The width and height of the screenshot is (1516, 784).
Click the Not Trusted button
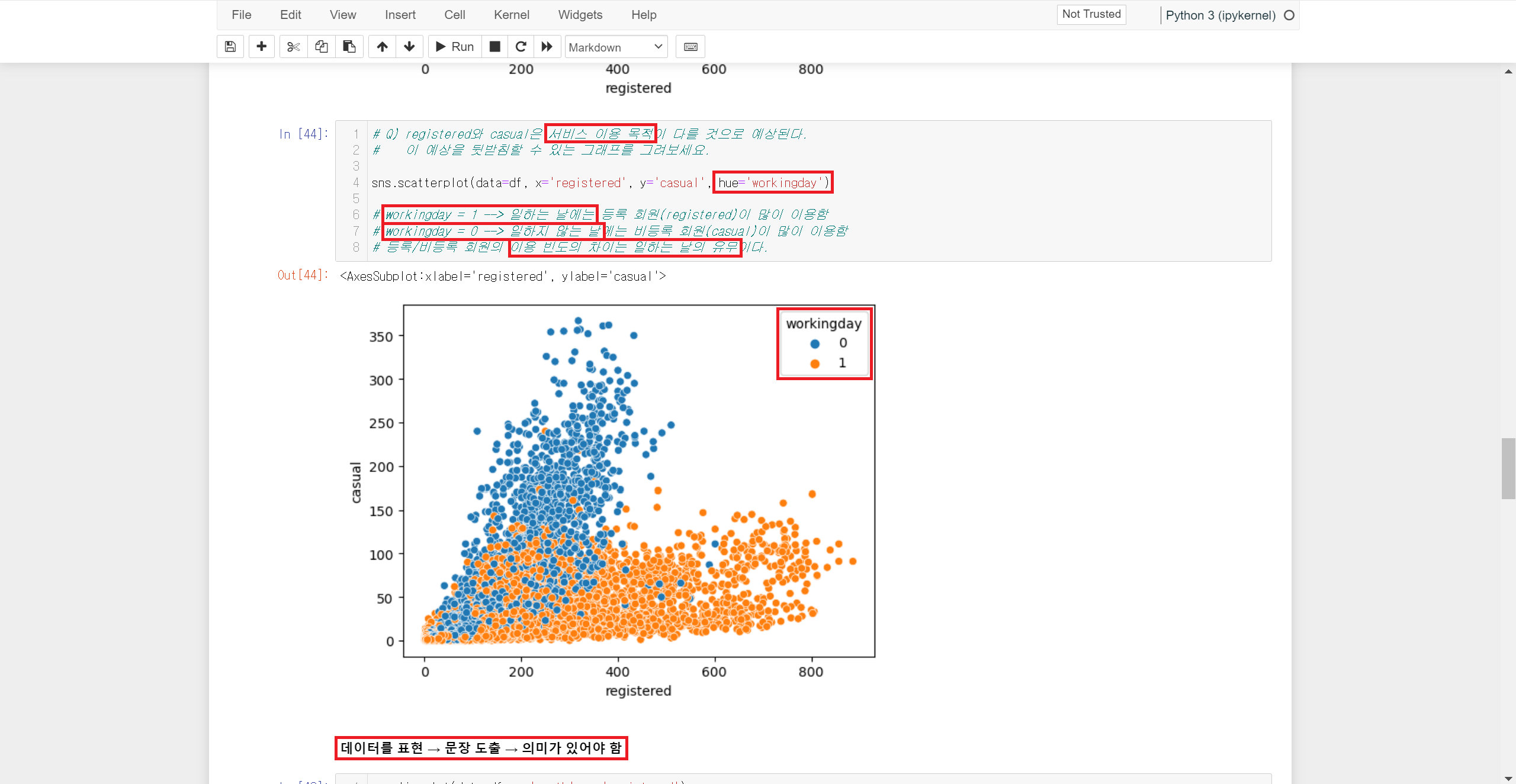click(x=1091, y=14)
